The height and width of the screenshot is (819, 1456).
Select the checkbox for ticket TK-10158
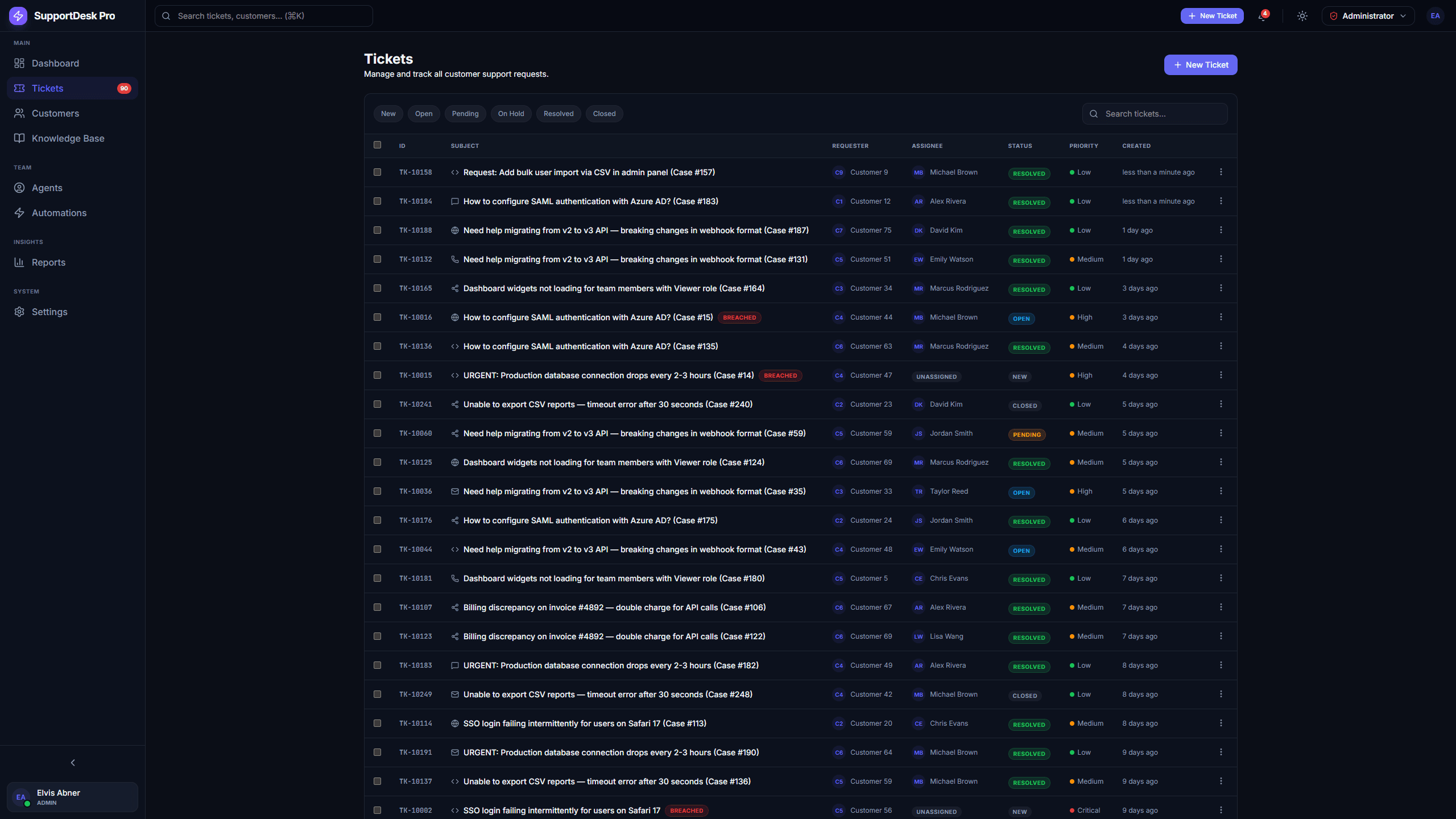377,172
